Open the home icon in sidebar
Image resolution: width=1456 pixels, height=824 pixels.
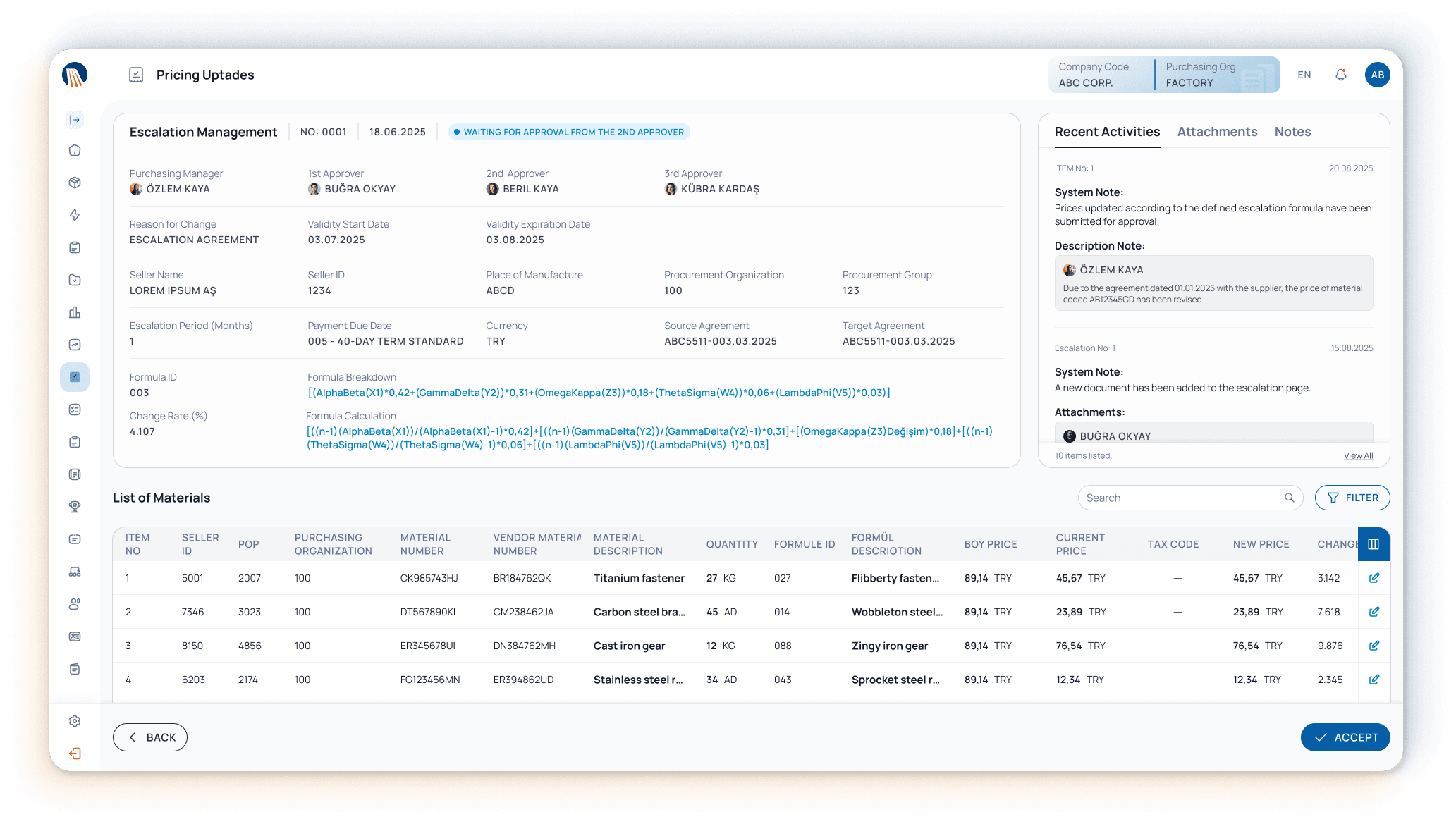[x=75, y=150]
